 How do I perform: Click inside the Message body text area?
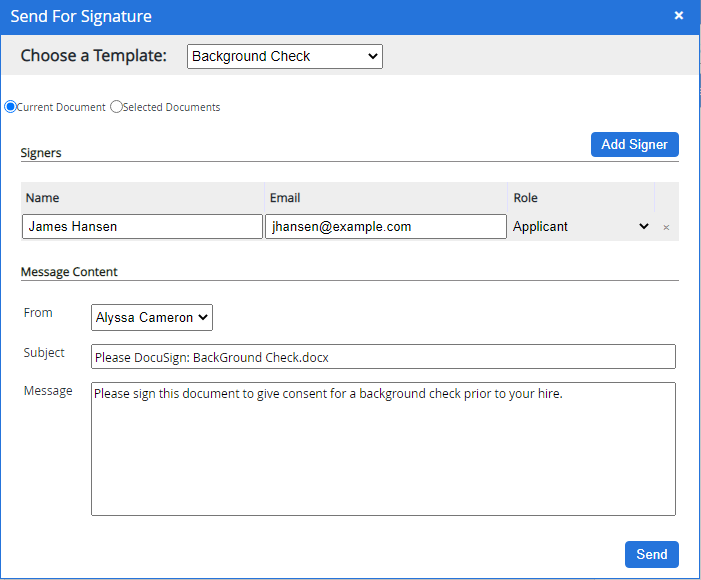coord(383,449)
